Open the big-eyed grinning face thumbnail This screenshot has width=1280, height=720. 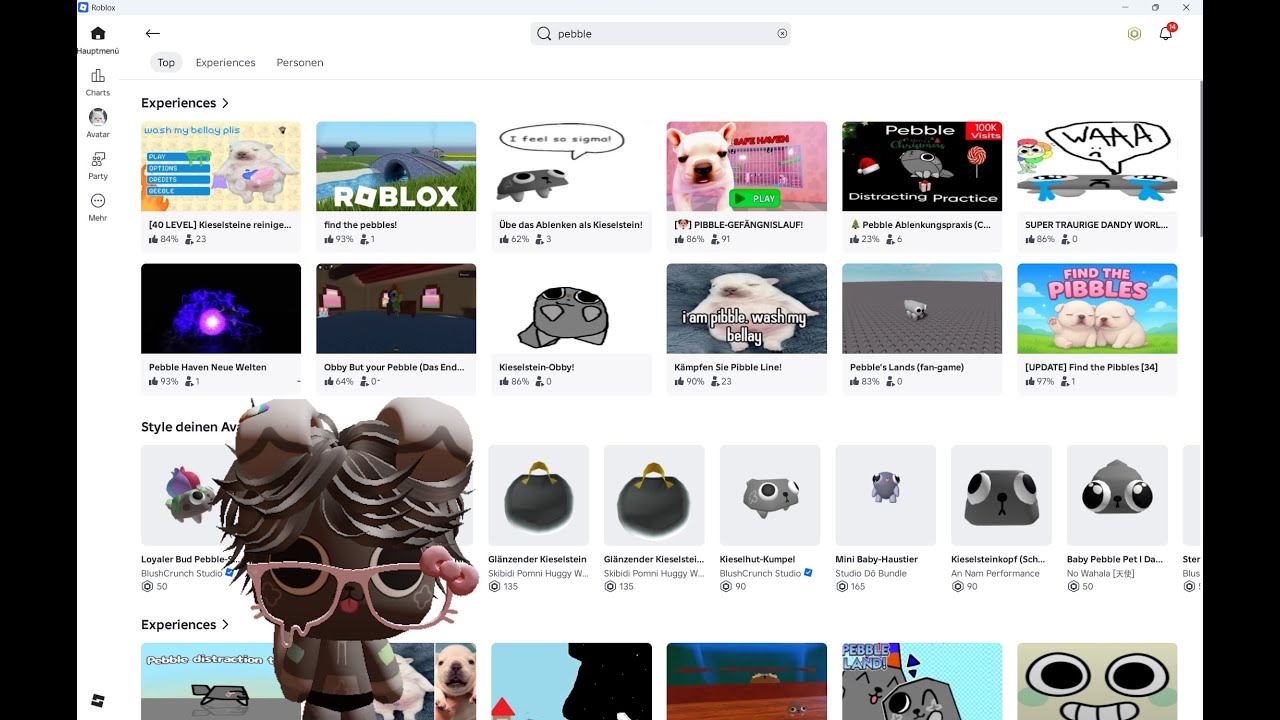1097,681
